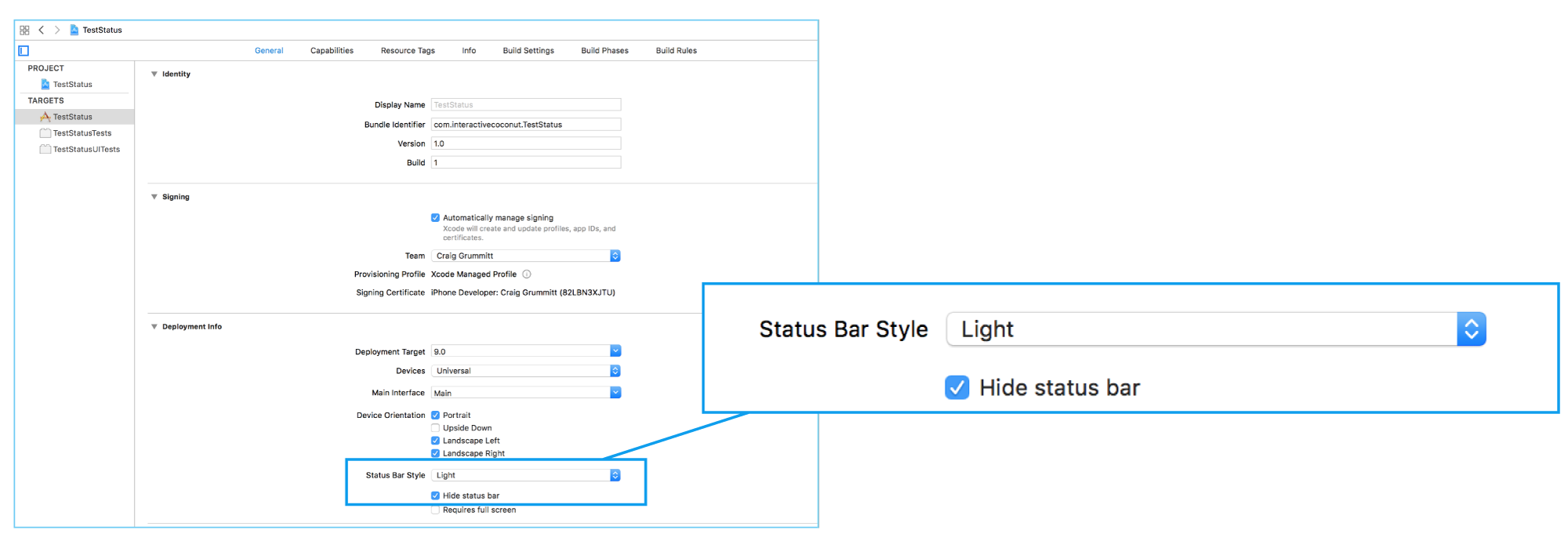This screenshot has height=541, width=1568.
Task: Click the TestStatusTests folder icon
Action: tap(45, 133)
